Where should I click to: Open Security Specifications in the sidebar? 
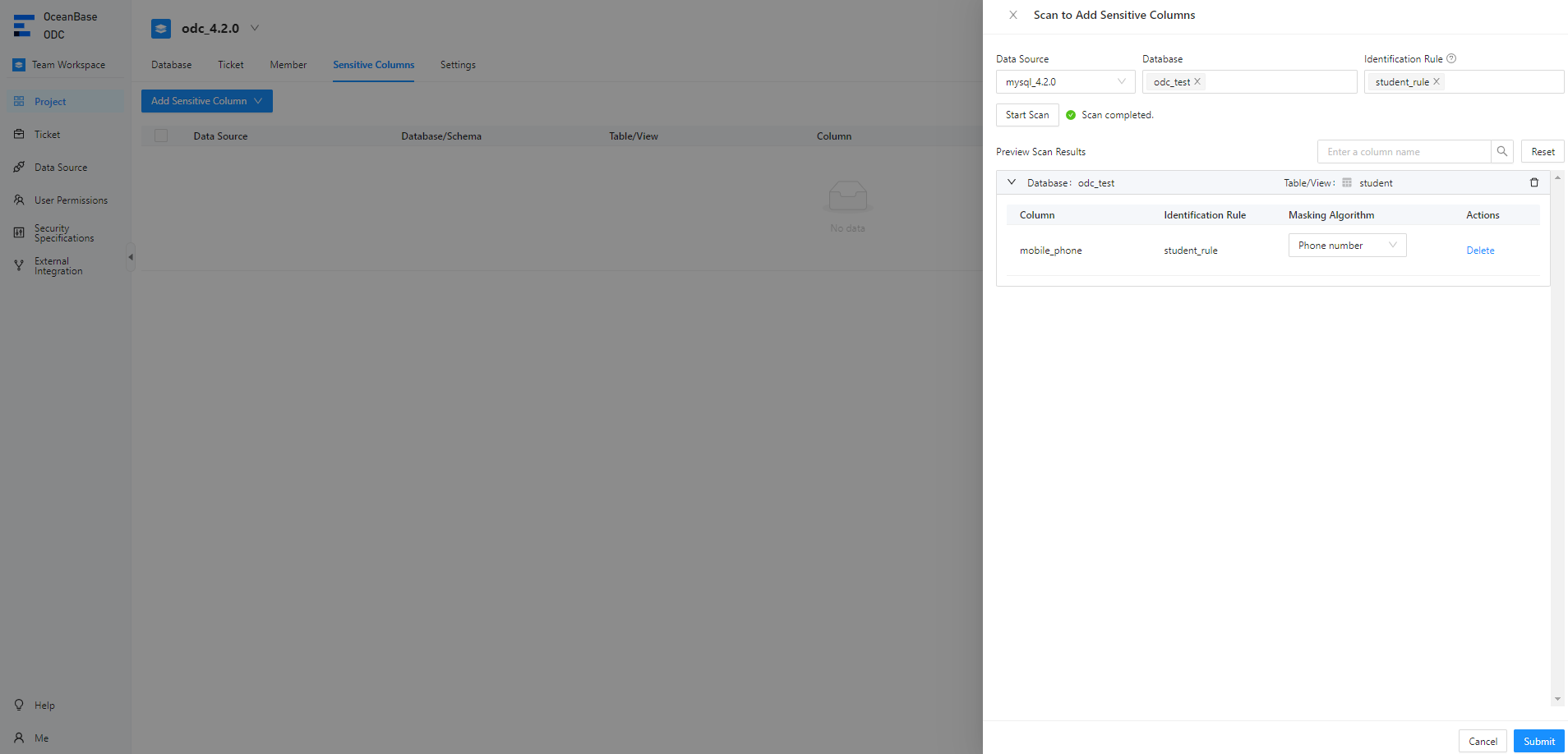click(x=63, y=233)
